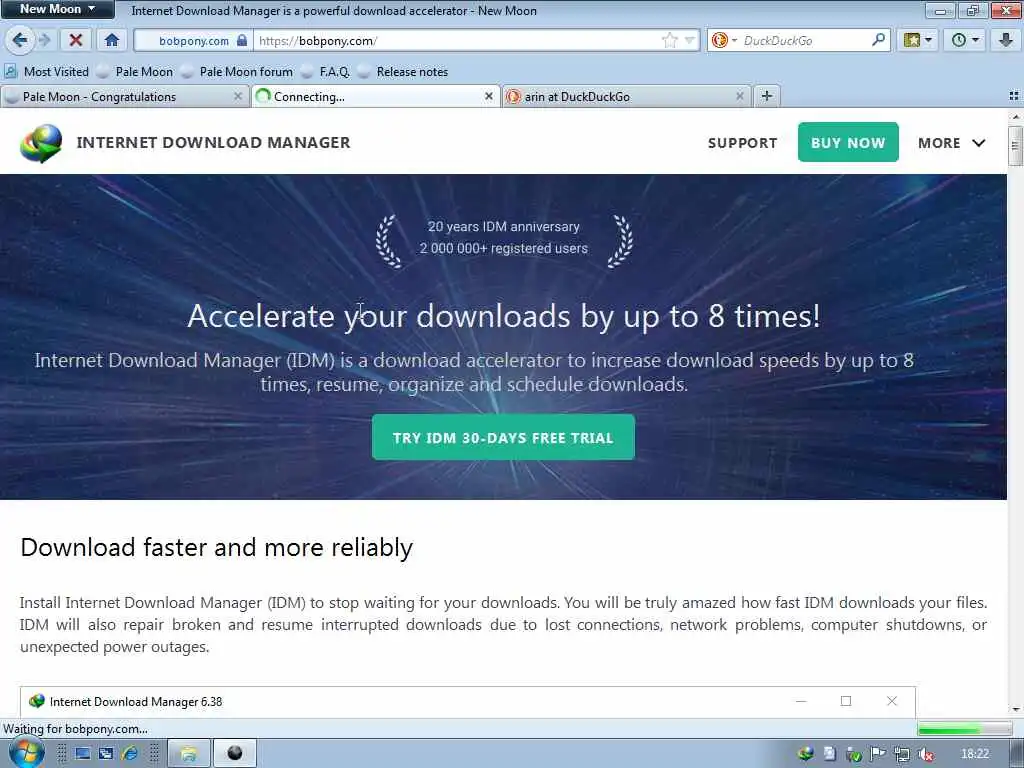This screenshot has height=768, width=1024.
Task: Go to the Home page icon
Action: [112, 40]
